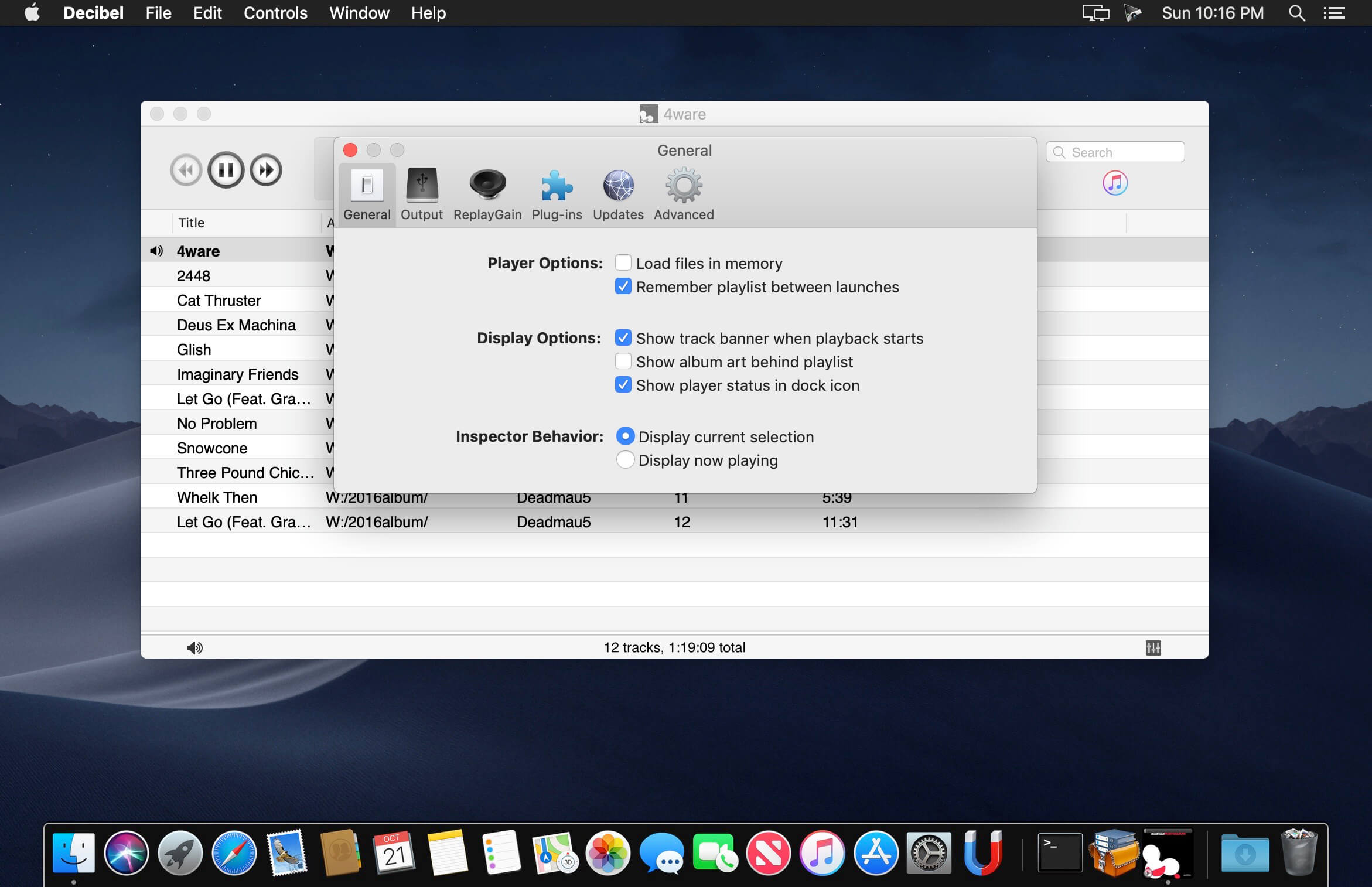The height and width of the screenshot is (887, 1372).
Task: Open Mail stamp icon in dock
Action: click(x=287, y=852)
